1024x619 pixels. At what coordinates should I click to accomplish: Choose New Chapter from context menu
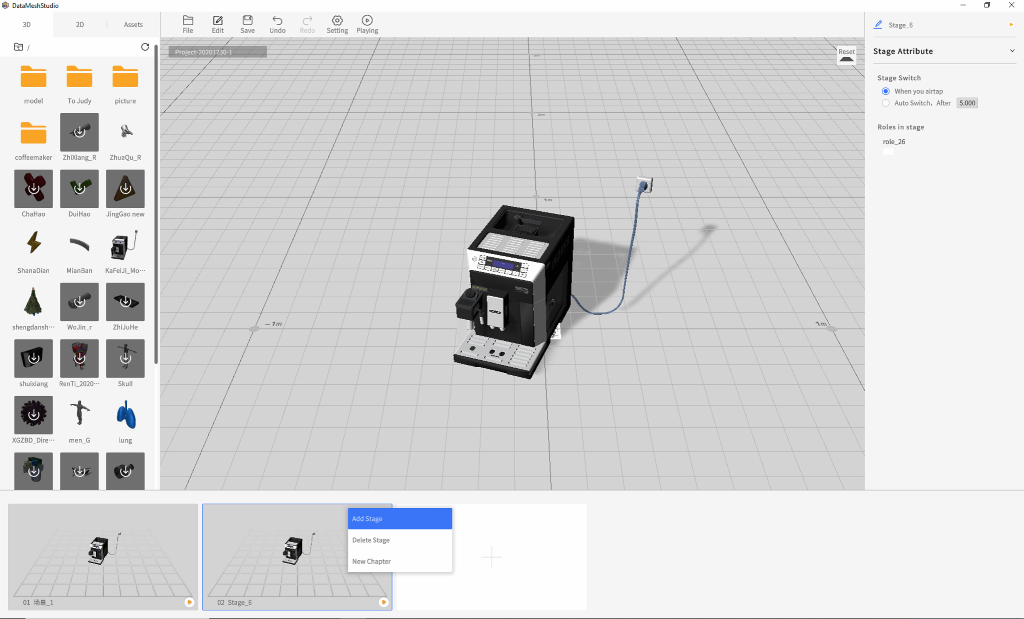click(400, 562)
